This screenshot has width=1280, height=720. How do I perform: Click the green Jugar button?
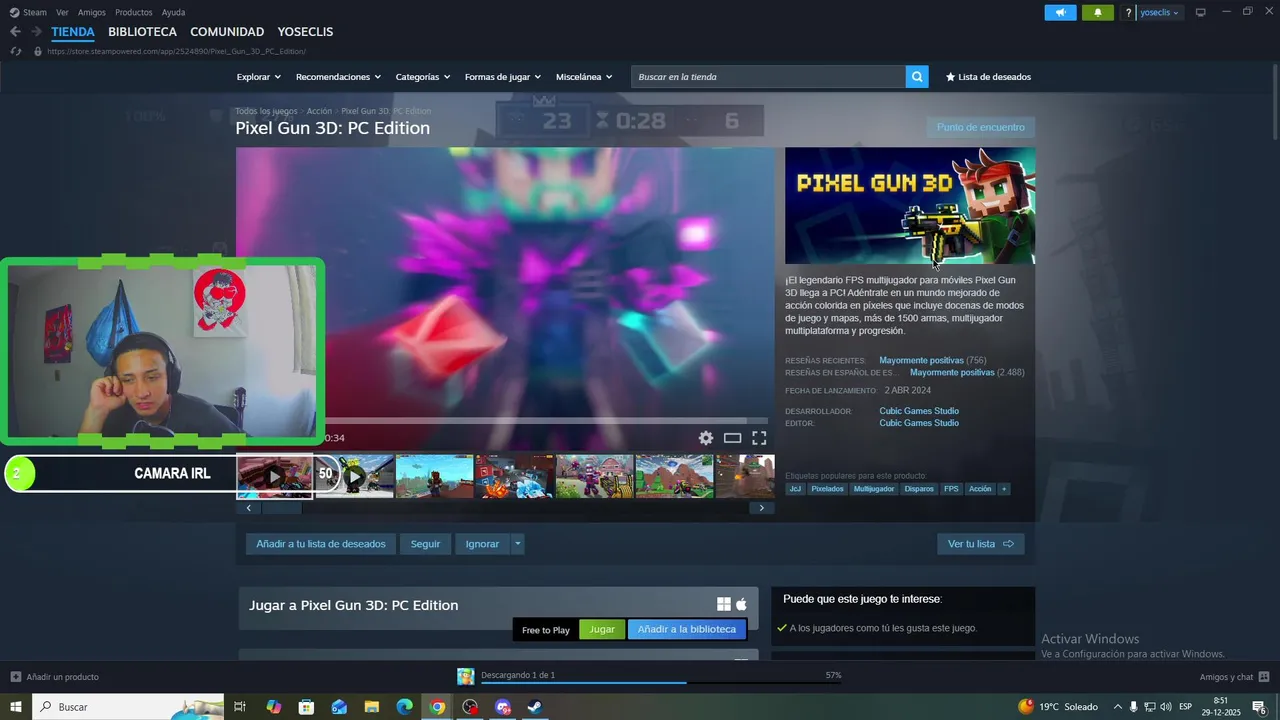click(602, 630)
